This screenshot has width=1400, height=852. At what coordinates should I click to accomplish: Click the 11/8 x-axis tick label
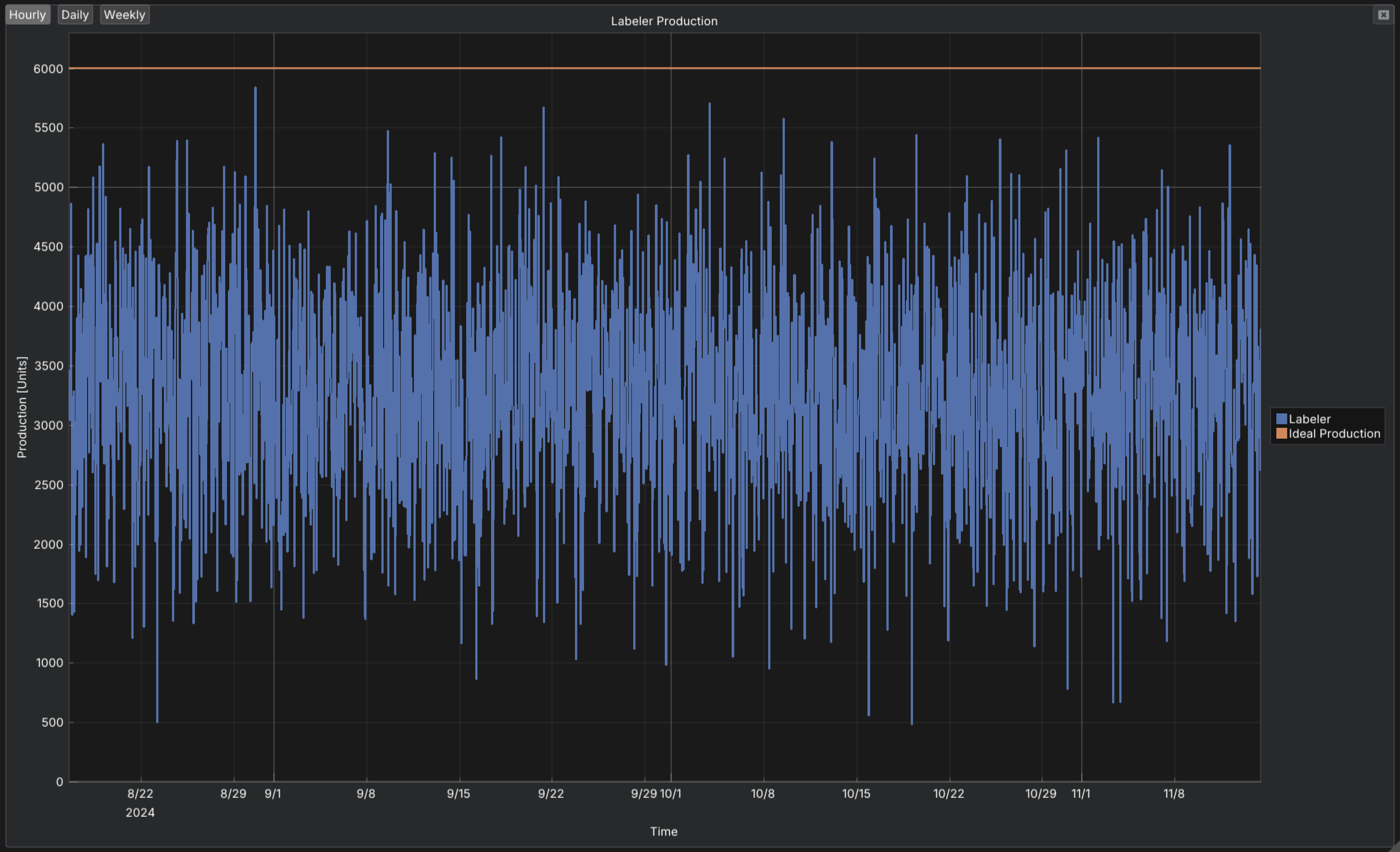coord(1174,794)
